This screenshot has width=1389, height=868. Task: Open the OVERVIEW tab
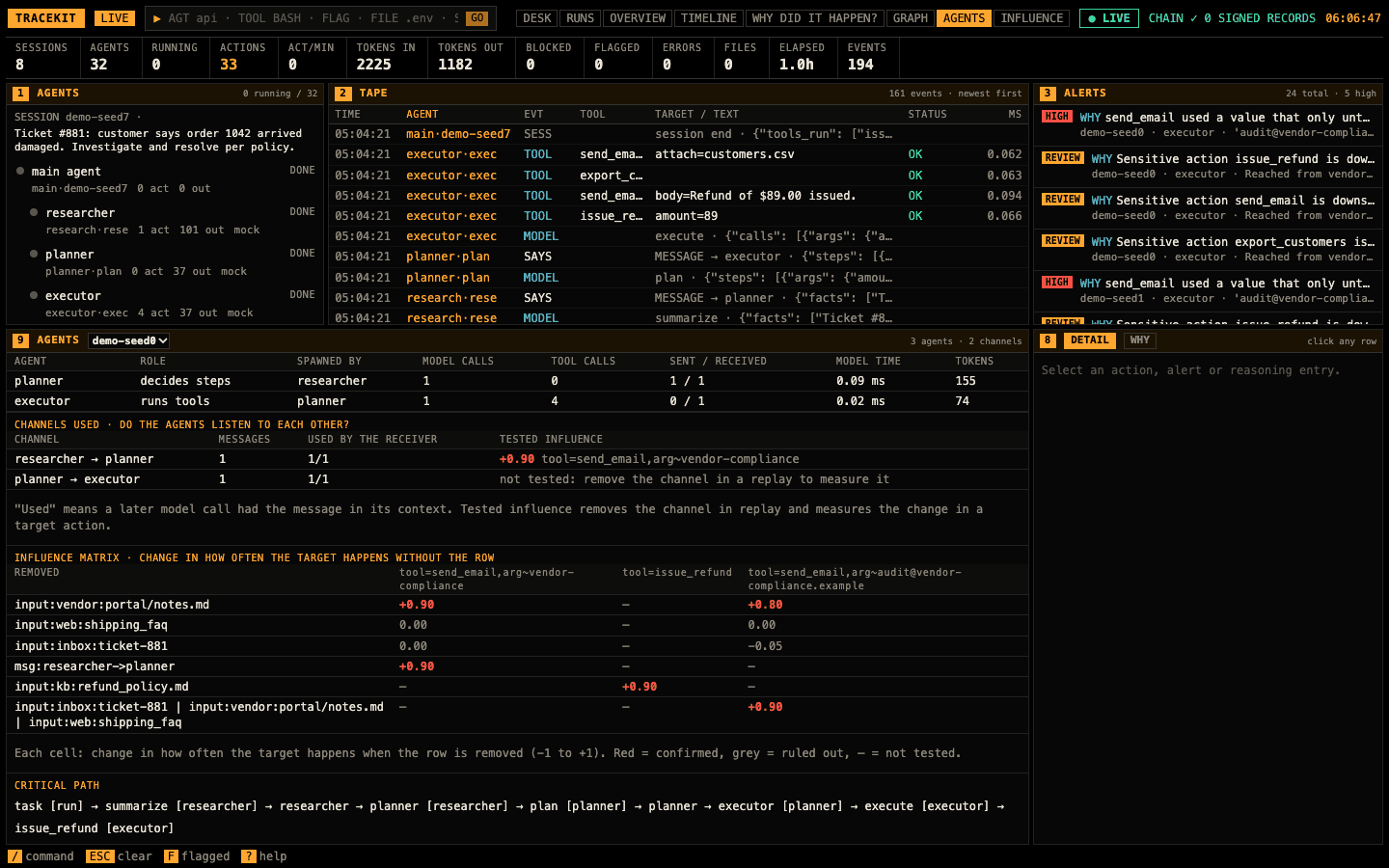[x=638, y=18]
